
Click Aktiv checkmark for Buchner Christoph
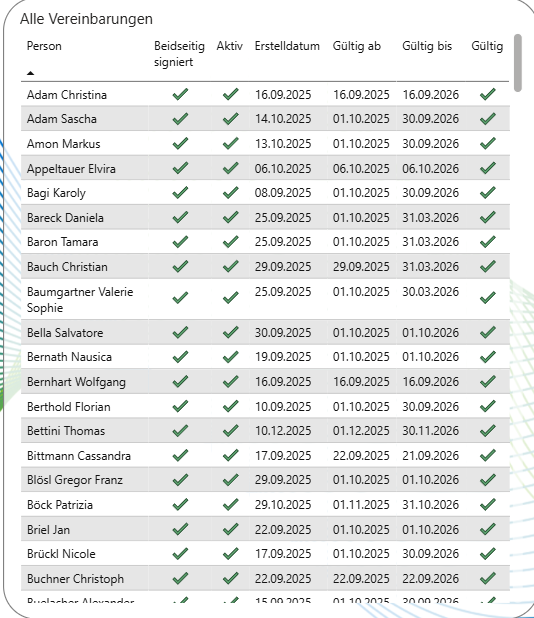pyautogui.click(x=231, y=578)
